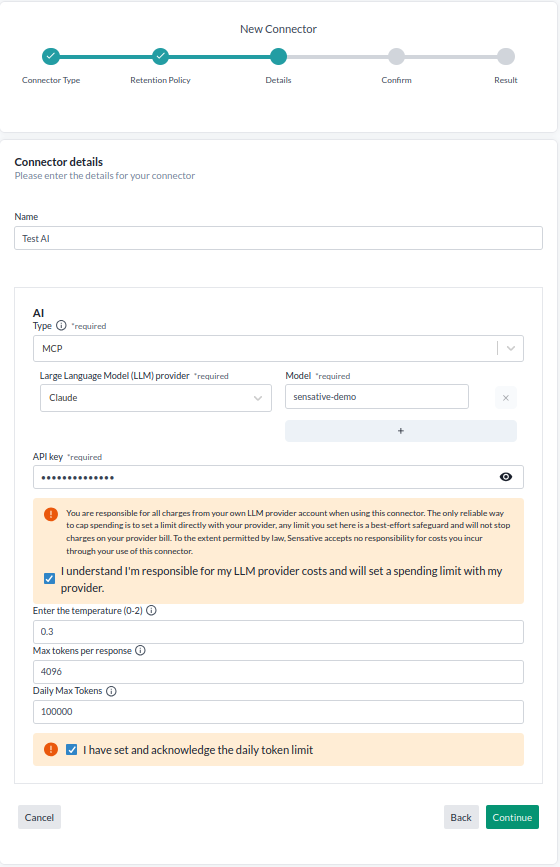The image size is (560, 867).
Task: Open the AI Type dropdown showing MCP
Action: click(278, 348)
